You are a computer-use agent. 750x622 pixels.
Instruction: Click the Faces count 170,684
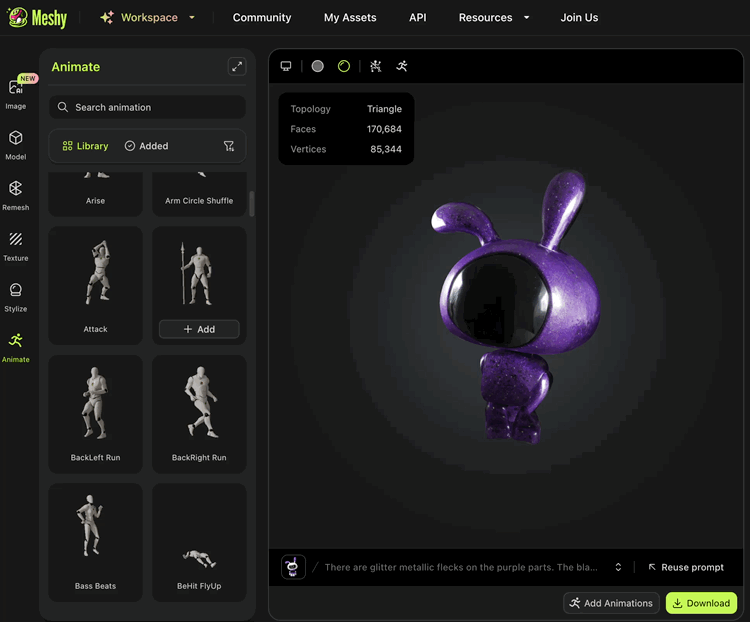[384, 129]
